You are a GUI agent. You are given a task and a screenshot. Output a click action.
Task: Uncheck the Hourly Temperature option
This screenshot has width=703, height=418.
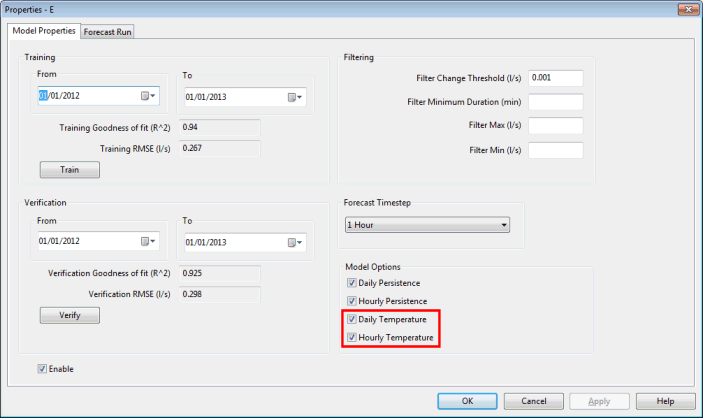click(352, 337)
